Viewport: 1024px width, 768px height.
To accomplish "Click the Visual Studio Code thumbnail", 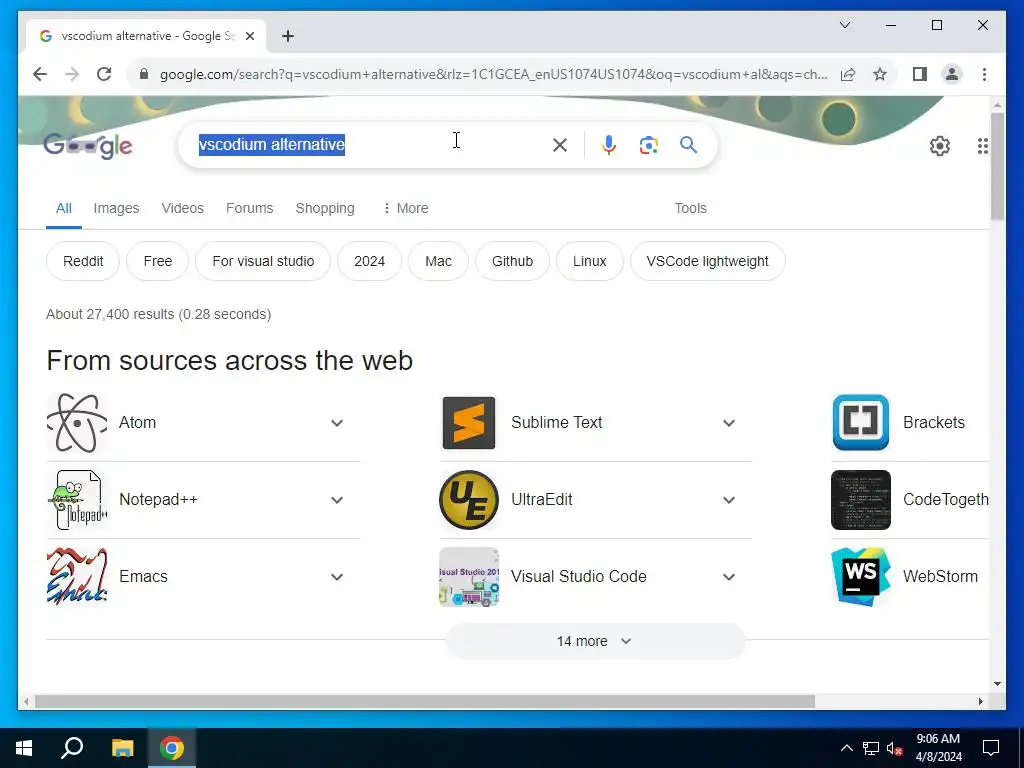I will click(x=469, y=577).
